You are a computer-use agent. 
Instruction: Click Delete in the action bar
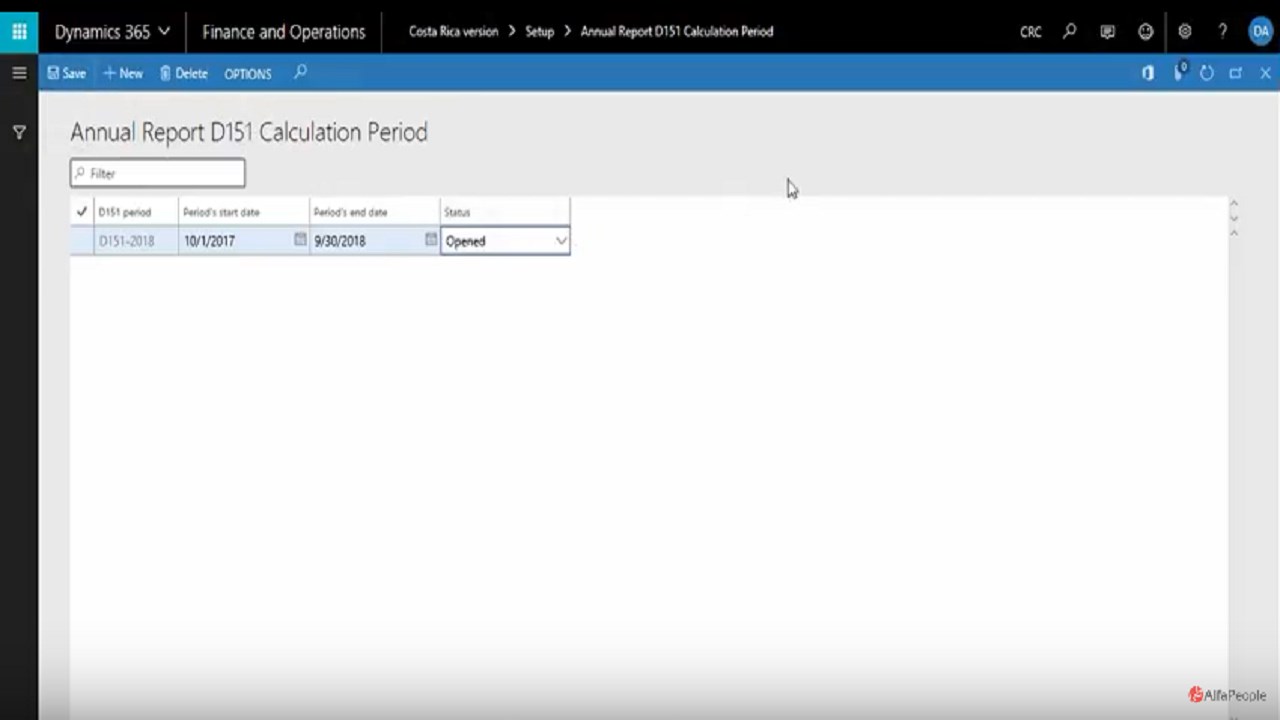point(184,73)
